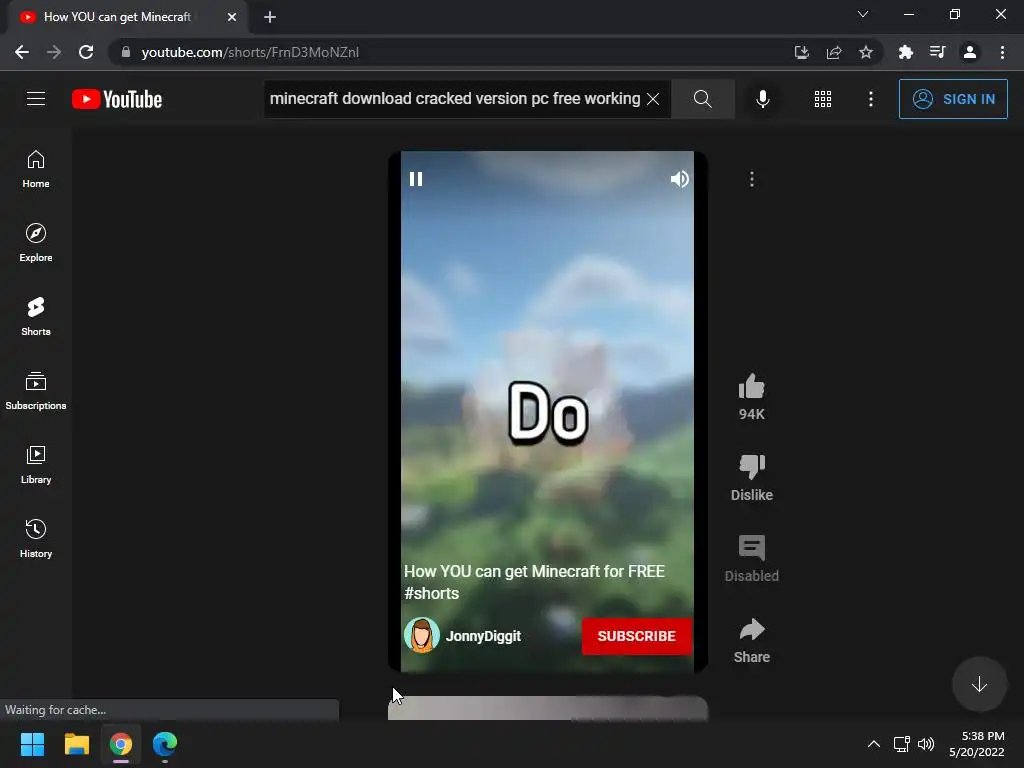Open Subscriptions in the sidebar

36,391
